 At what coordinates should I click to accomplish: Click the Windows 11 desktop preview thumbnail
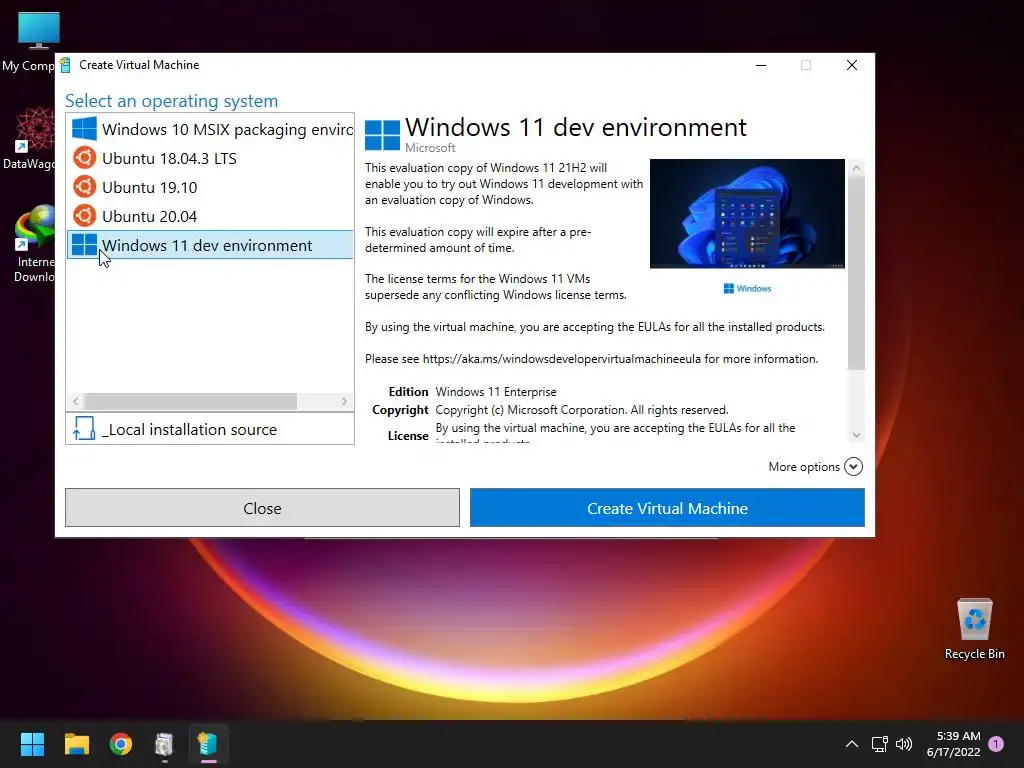747,214
